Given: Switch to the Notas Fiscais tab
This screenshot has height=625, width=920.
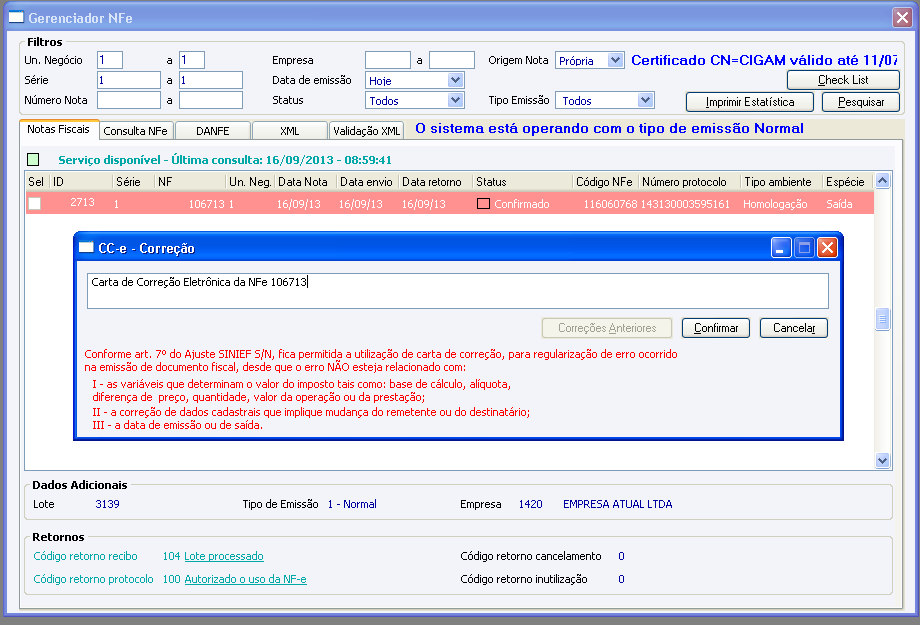Looking at the screenshot, I should [58, 129].
